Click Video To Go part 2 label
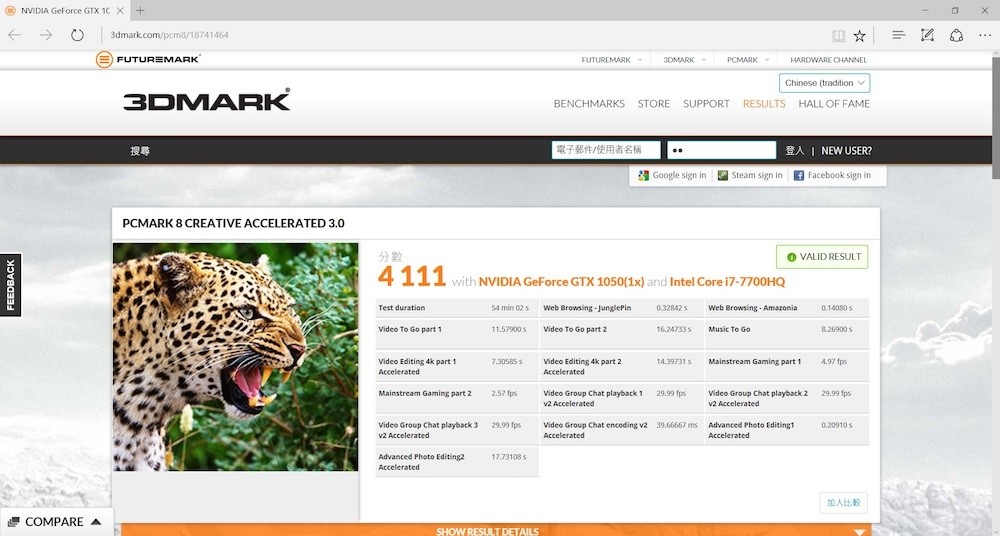This screenshot has width=1000, height=536. 575,329
